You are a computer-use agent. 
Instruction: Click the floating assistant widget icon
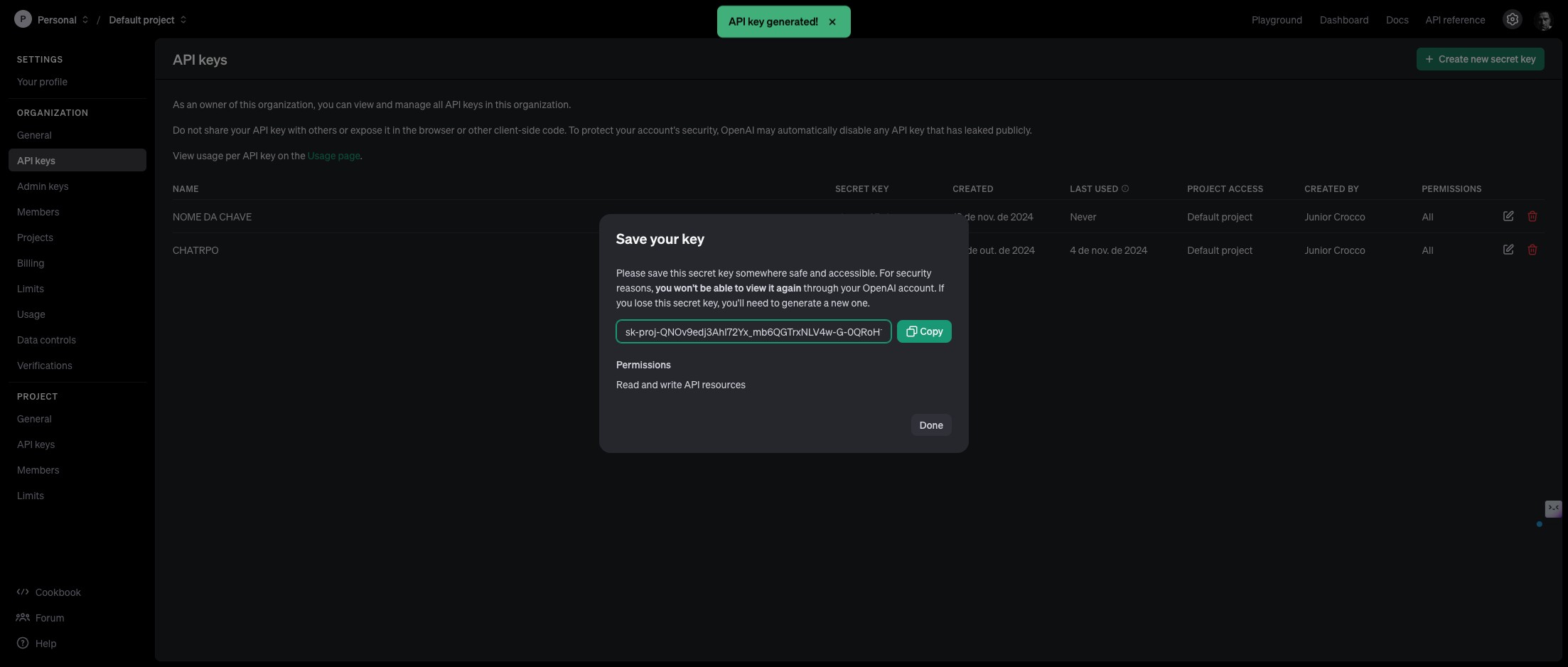(1553, 508)
